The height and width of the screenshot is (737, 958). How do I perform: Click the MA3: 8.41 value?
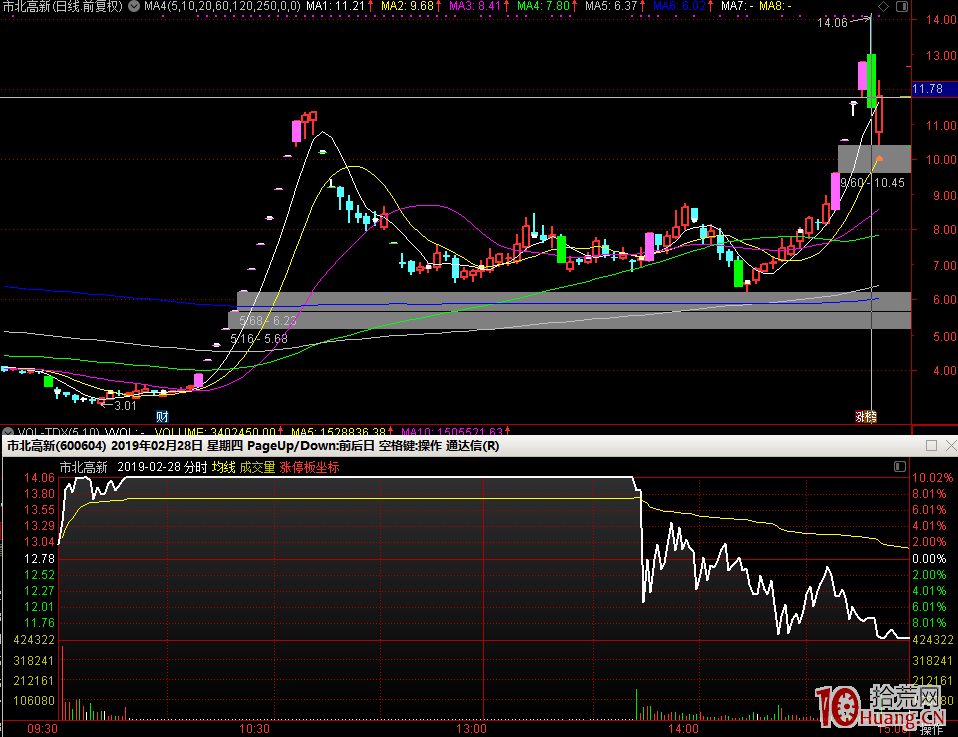click(475, 6)
